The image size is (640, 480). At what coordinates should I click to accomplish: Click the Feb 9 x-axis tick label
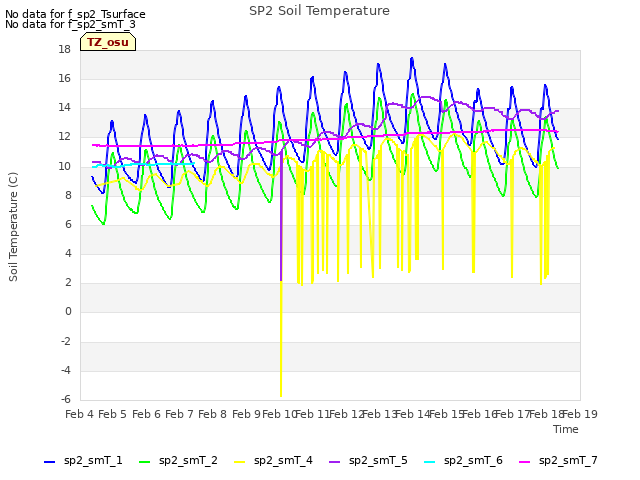pyautogui.click(x=246, y=414)
